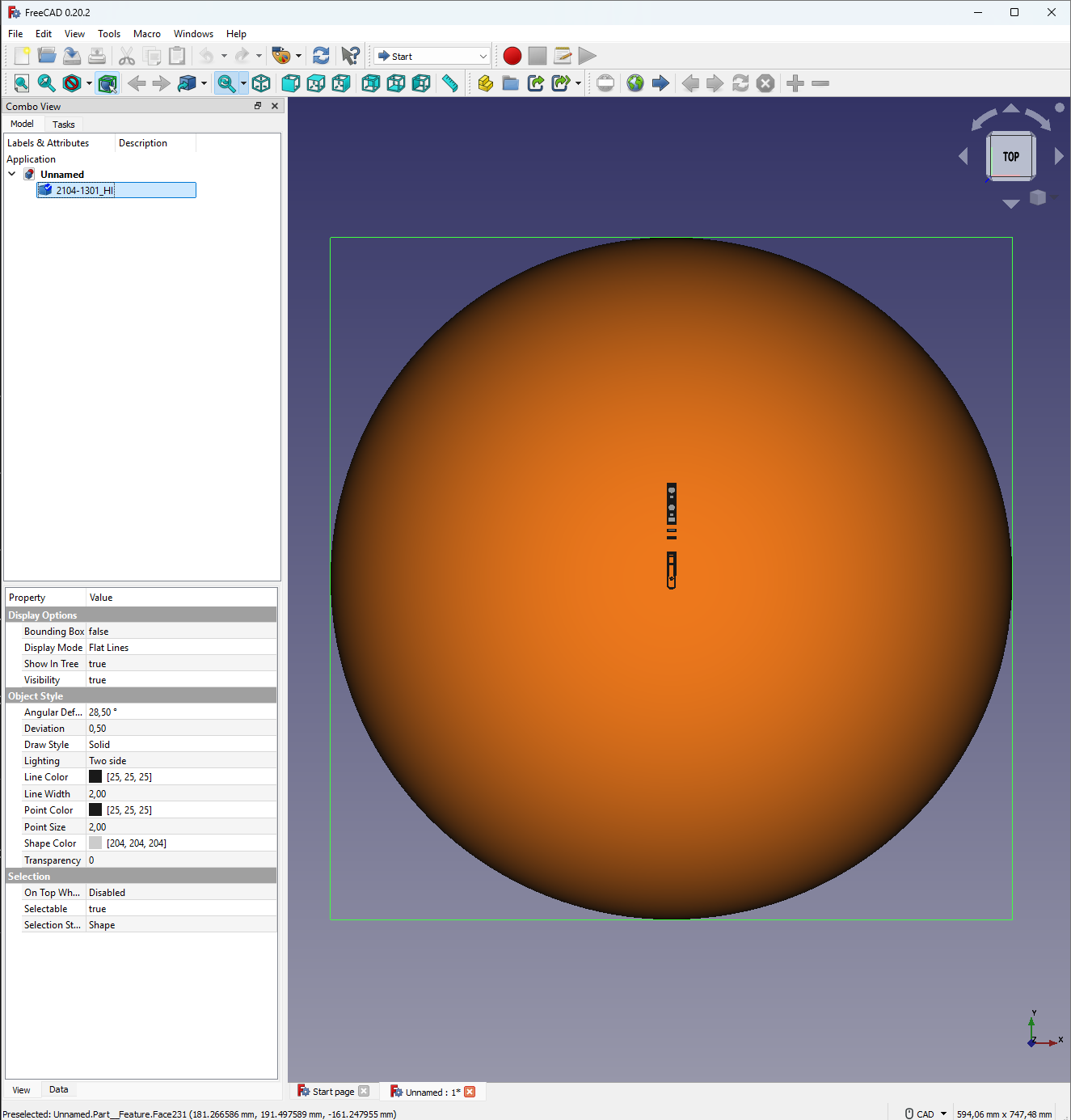Switch to the Tasks tab
This screenshot has height=1120, width=1071.
[x=63, y=125]
